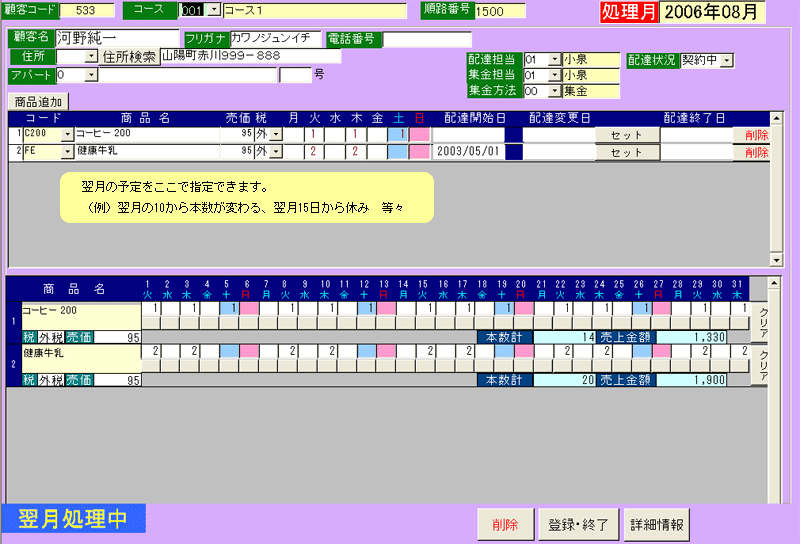Image resolution: width=800 pixels, height=544 pixels.
Task: Click the 電話番号 input field
Action: coord(427,39)
